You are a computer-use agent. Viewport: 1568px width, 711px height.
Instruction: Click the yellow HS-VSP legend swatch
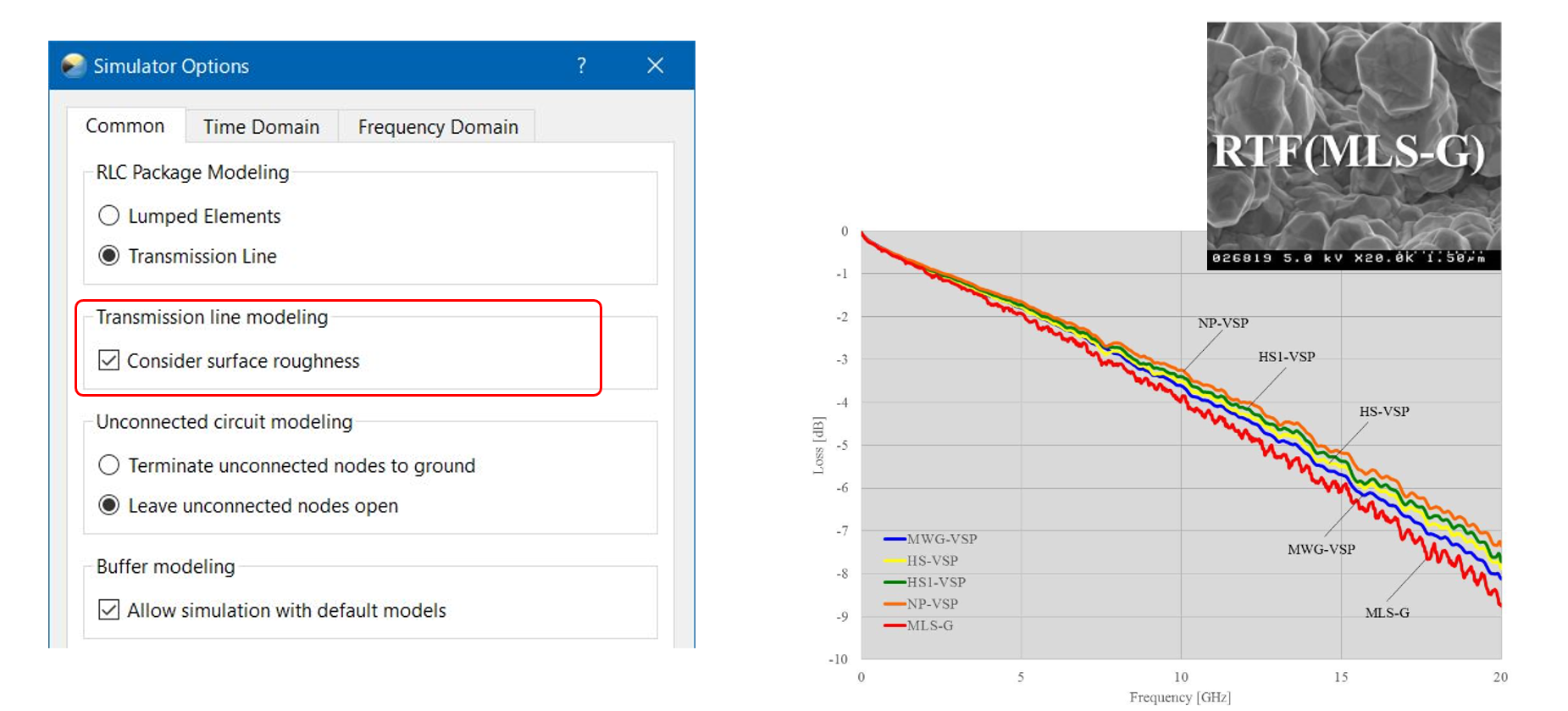[x=895, y=561]
